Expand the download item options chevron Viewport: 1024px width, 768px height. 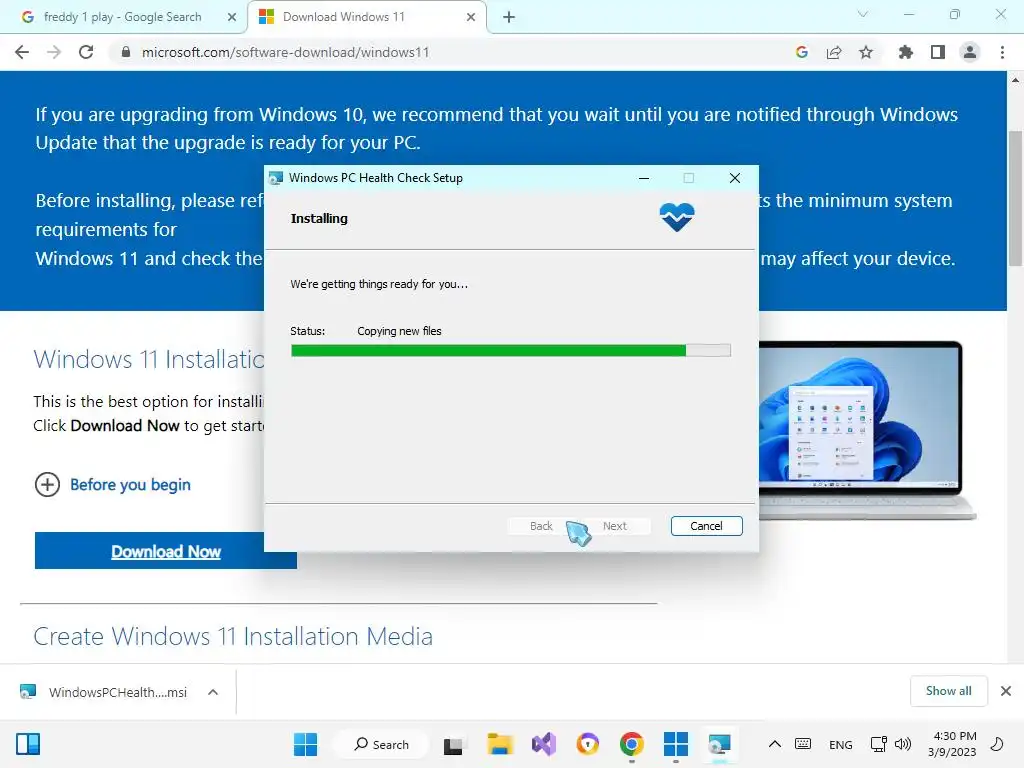pos(213,692)
